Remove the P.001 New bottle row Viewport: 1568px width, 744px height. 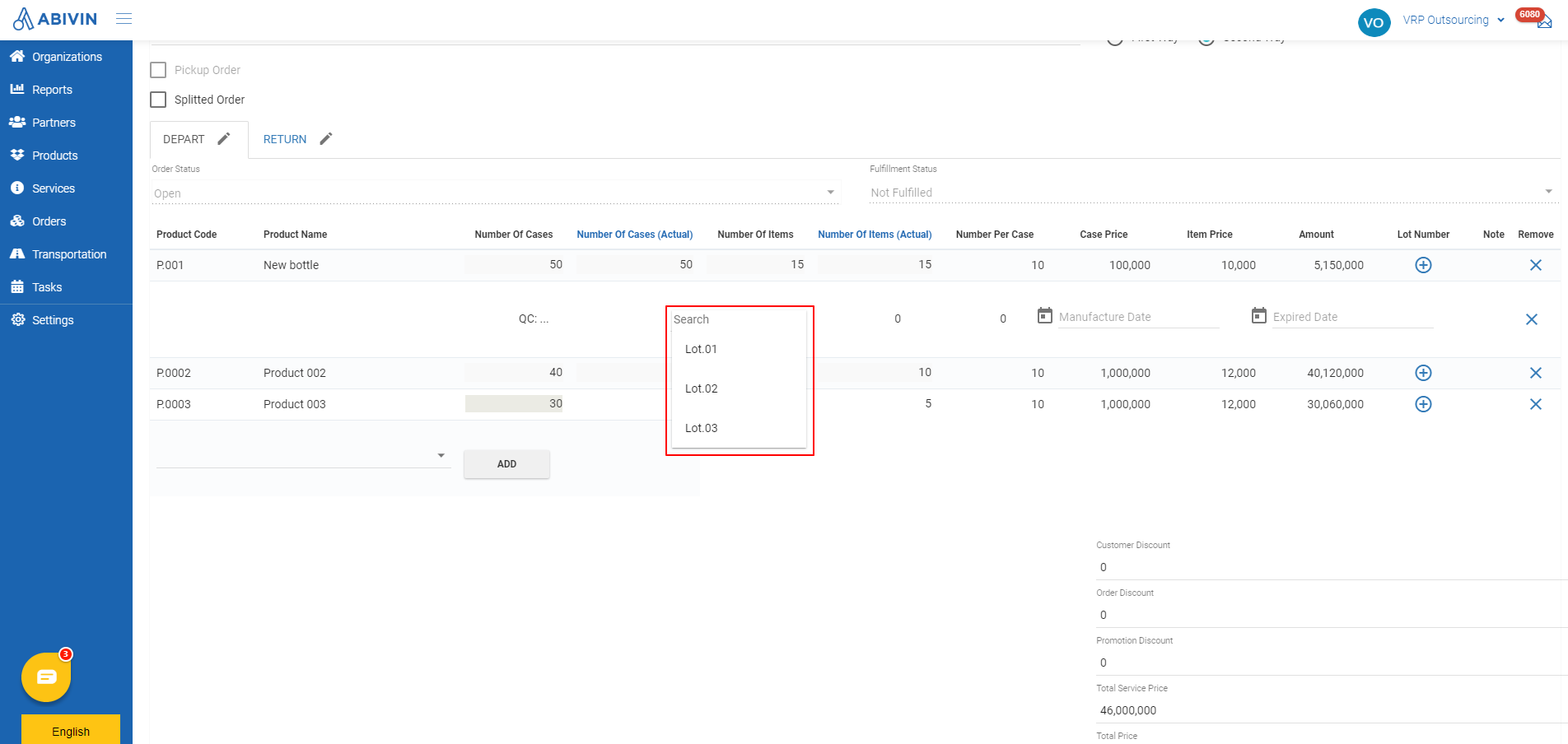1536,265
